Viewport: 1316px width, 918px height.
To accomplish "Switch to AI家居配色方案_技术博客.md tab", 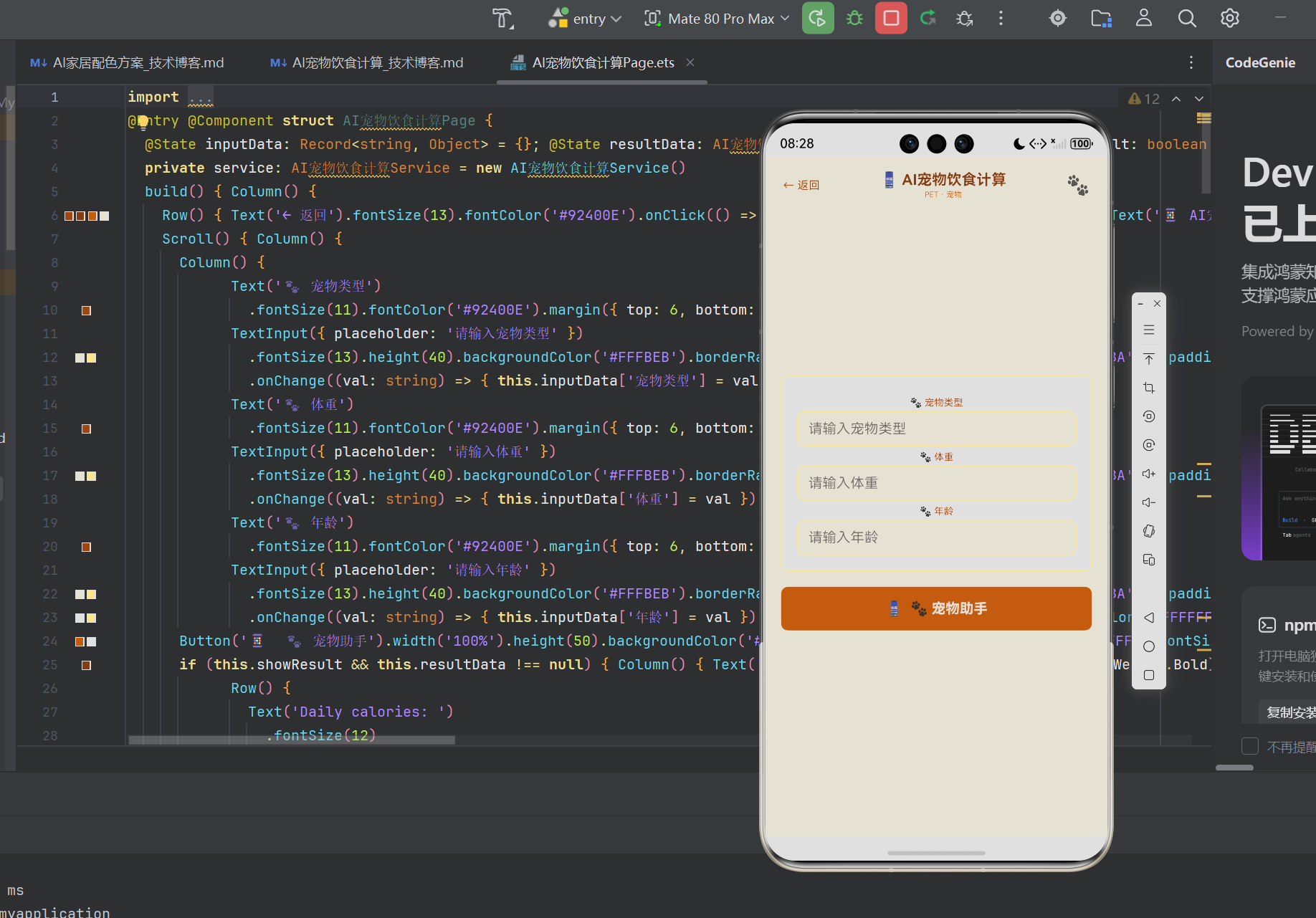I will [127, 63].
